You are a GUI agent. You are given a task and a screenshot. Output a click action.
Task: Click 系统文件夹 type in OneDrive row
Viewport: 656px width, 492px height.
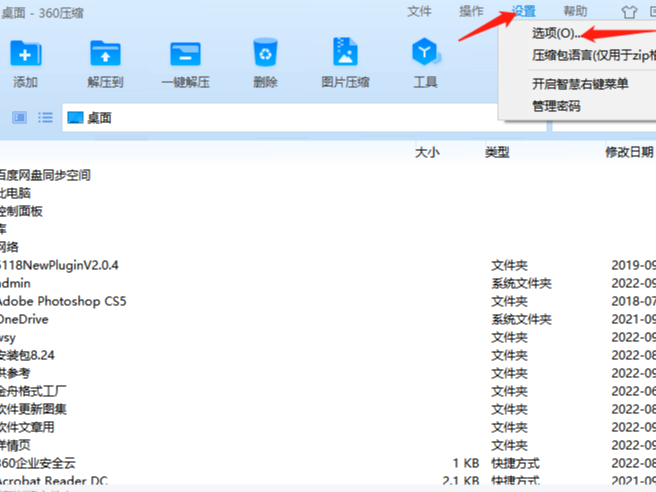[521, 319]
